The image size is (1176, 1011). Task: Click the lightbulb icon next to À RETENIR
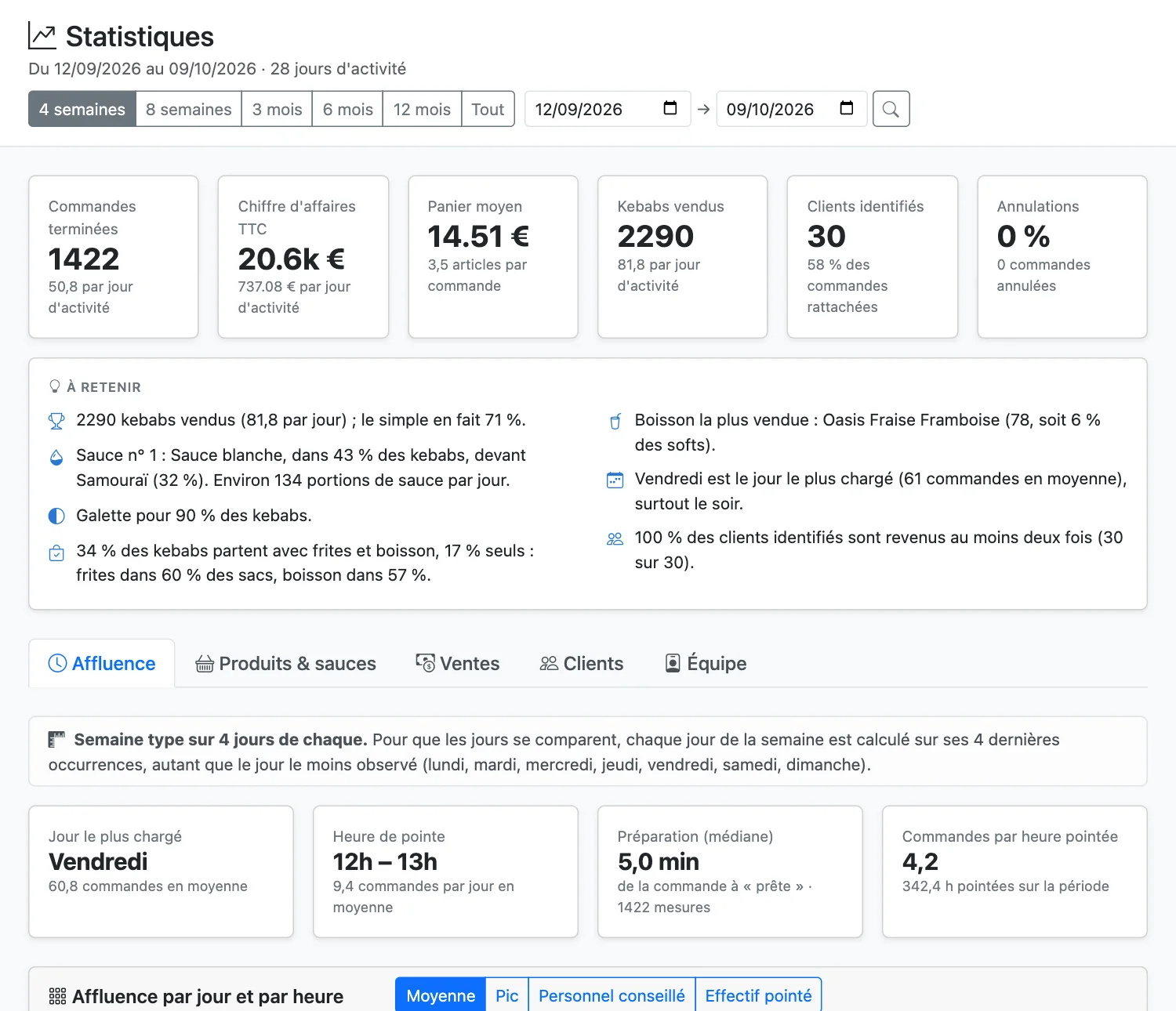click(55, 386)
